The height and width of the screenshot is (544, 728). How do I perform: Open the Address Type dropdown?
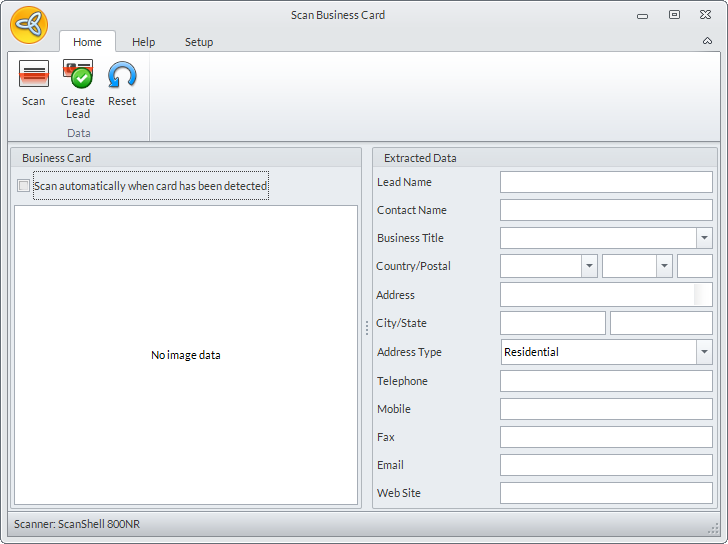[704, 352]
